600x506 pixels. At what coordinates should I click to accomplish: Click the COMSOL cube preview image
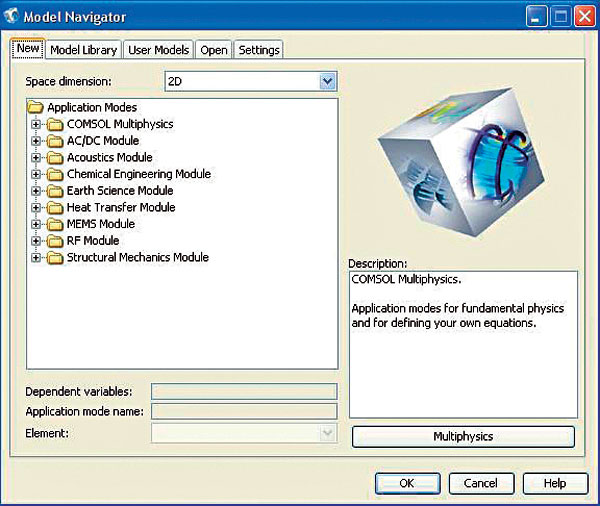[462, 162]
